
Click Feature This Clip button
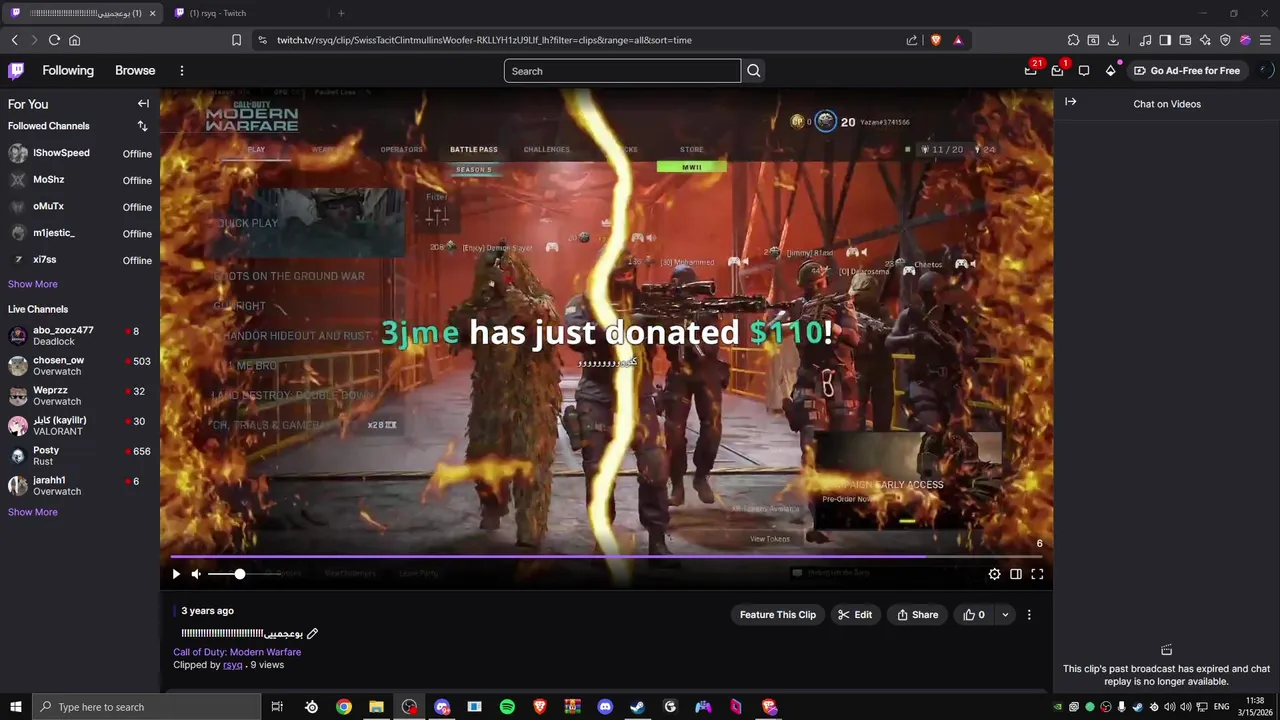778,615
